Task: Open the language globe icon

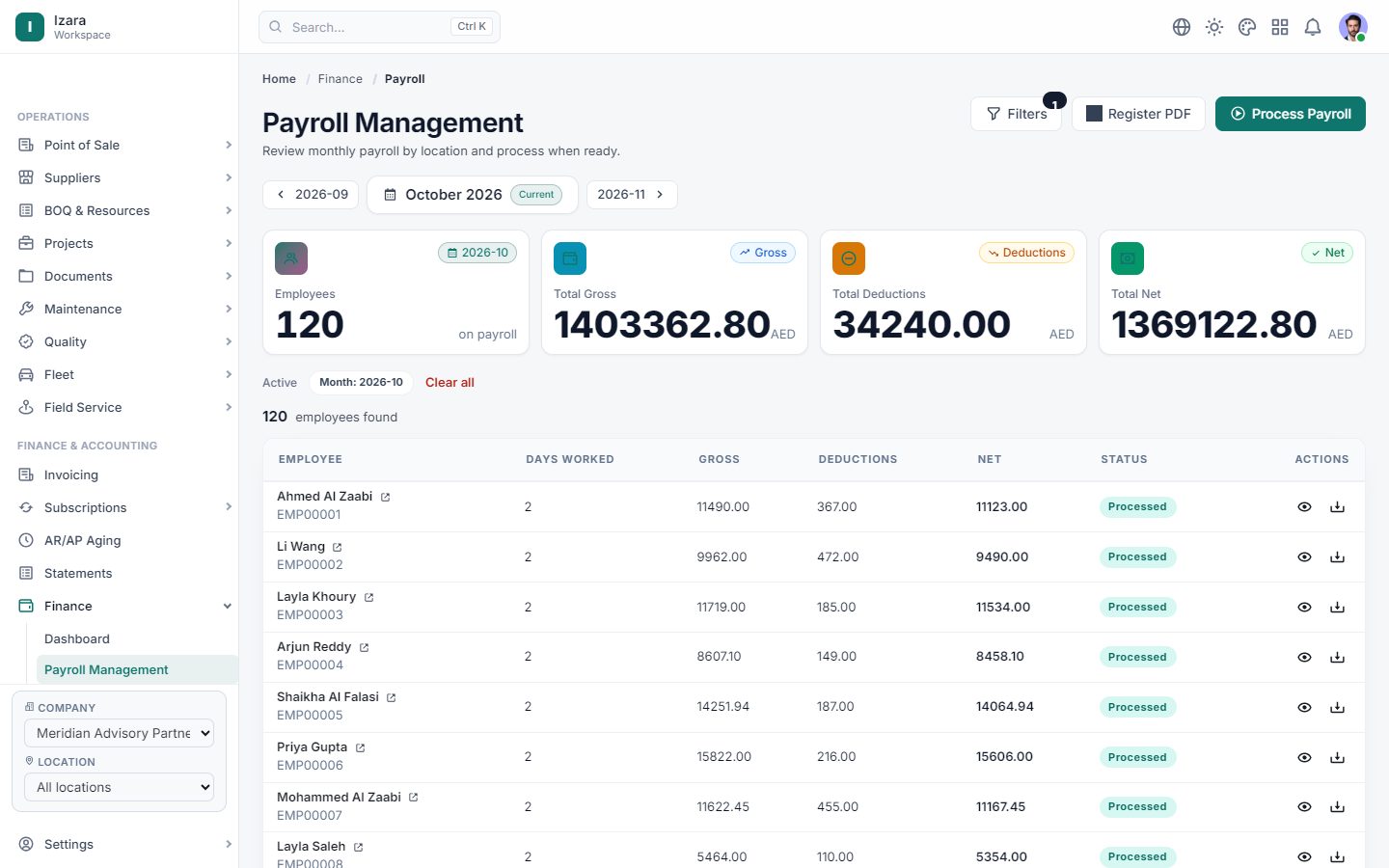Action: pos(1182,27)
